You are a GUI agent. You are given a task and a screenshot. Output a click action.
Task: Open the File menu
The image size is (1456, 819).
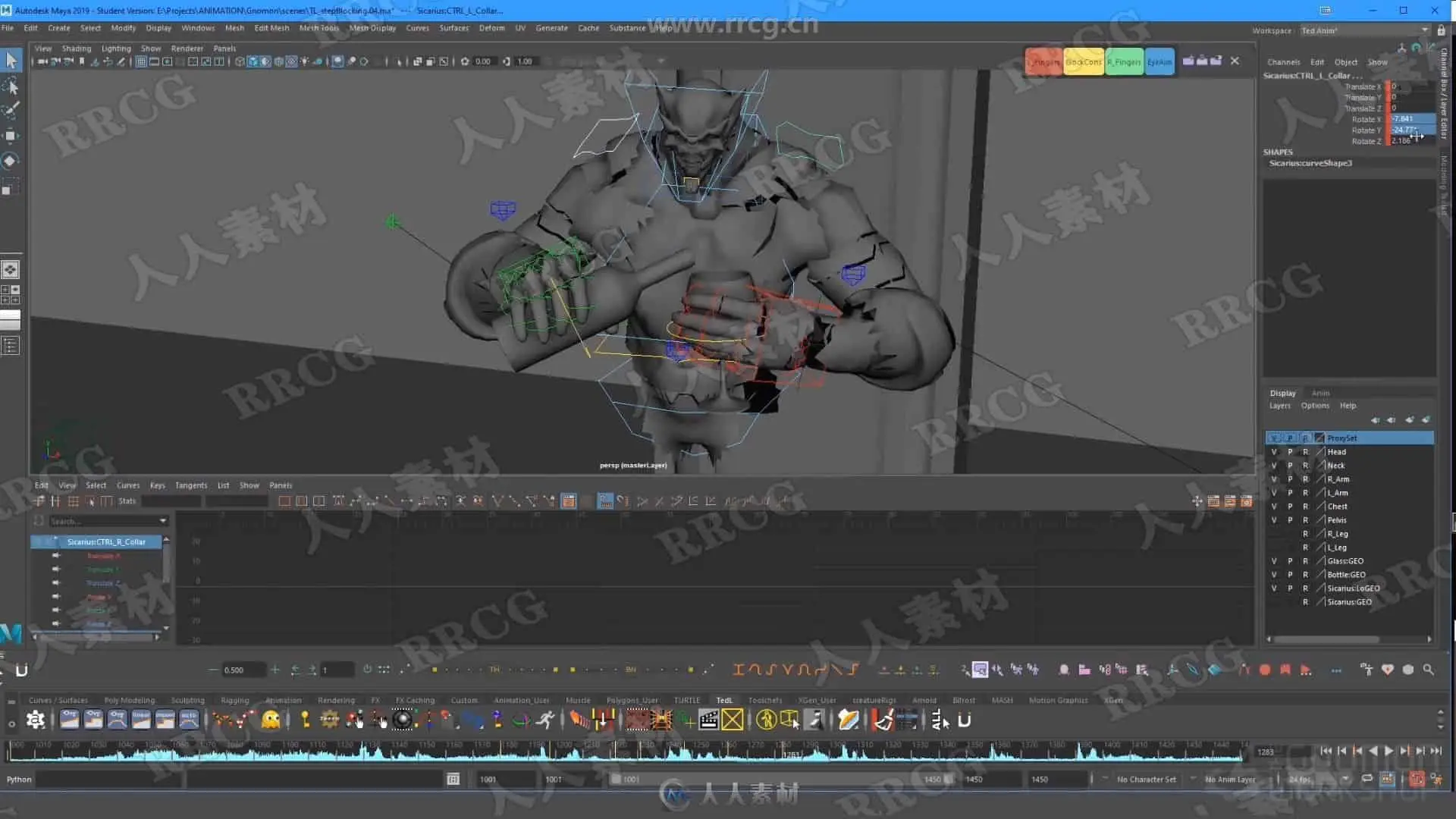8,28
